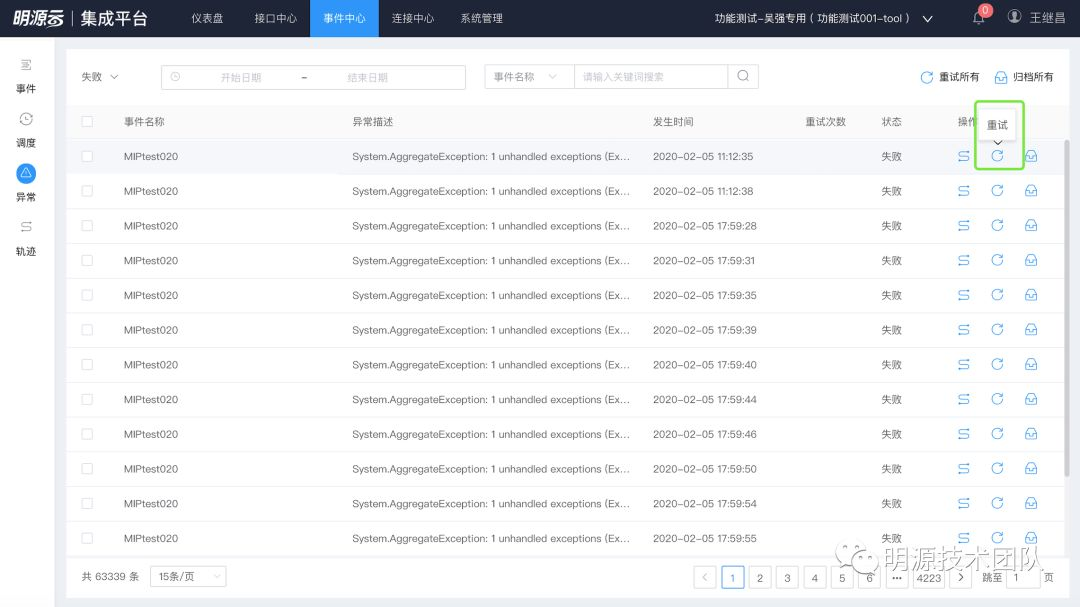This screenshot has width=1080, height=607.
Task: Open the 仪表盘 tab
Action: [207, 19]
